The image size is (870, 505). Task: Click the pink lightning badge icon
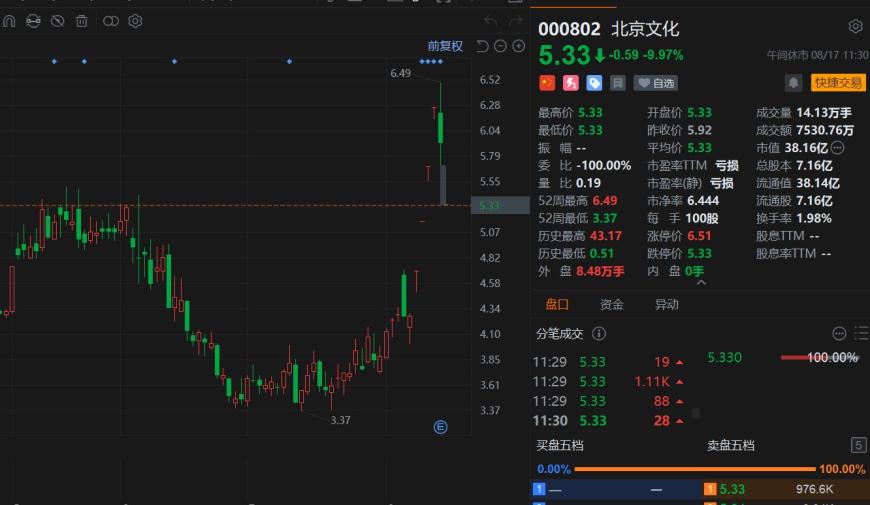click(570, 83)
